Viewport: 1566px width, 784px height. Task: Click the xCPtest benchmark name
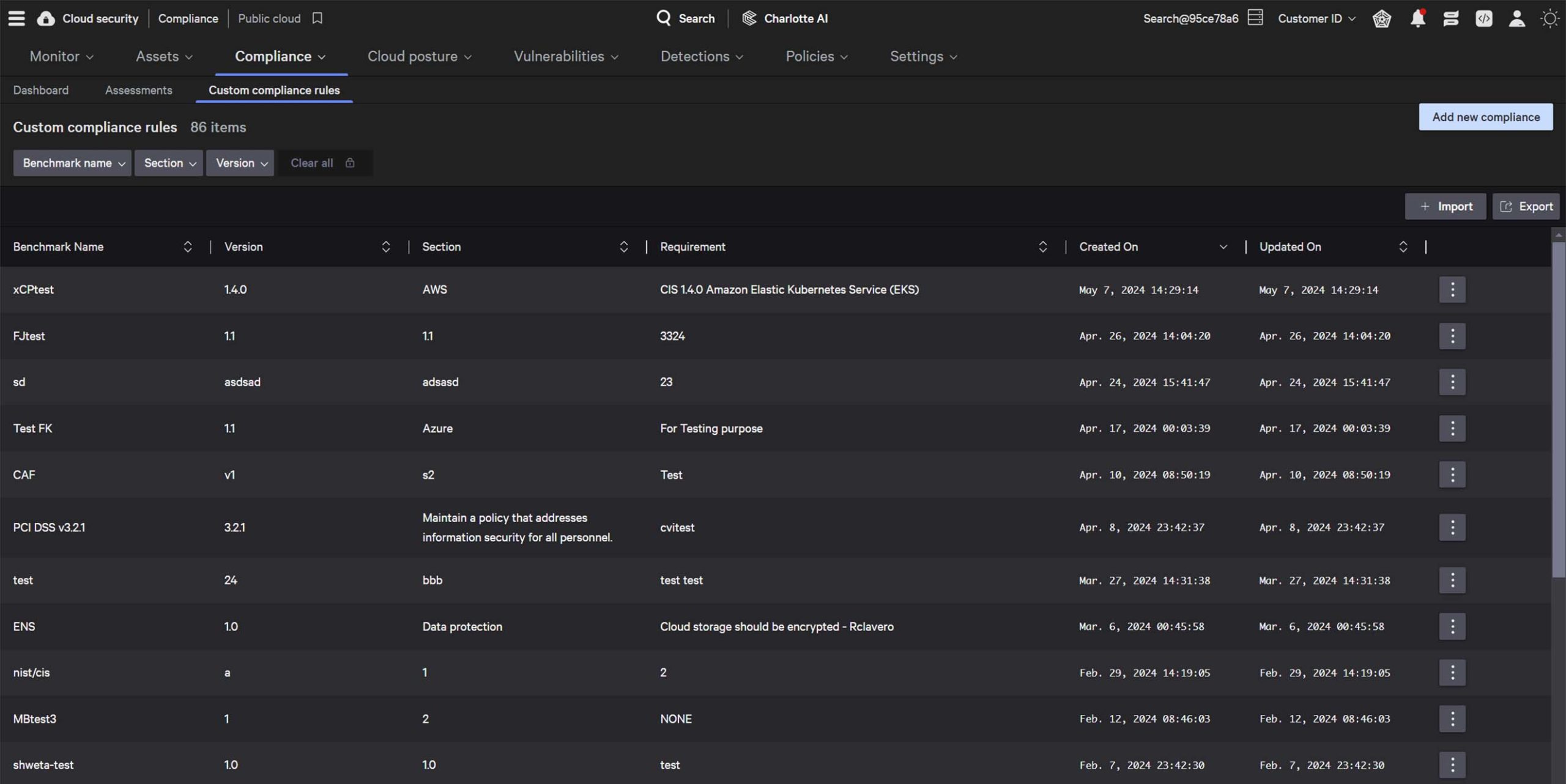[x=34, y=289]
